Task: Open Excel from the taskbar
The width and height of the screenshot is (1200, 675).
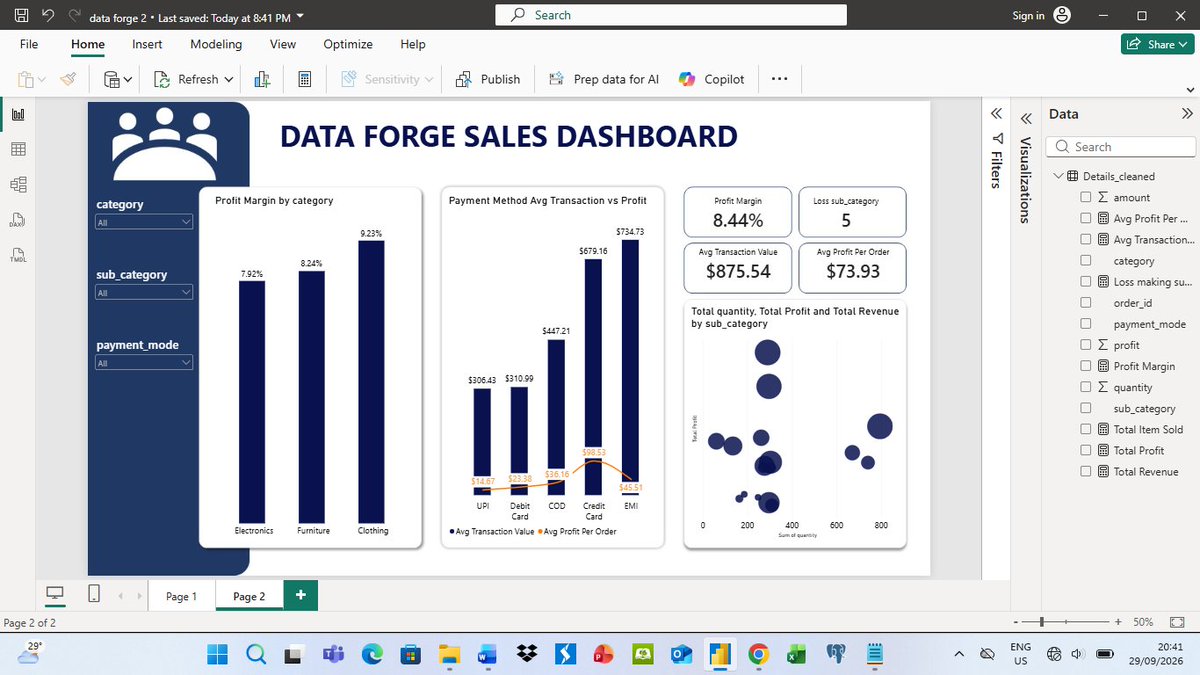Action: click(797, 655)
